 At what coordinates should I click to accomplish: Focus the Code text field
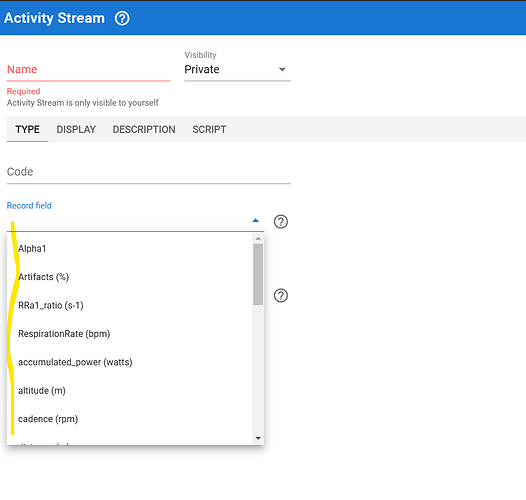pyautogui.click(x=149, y=172)
